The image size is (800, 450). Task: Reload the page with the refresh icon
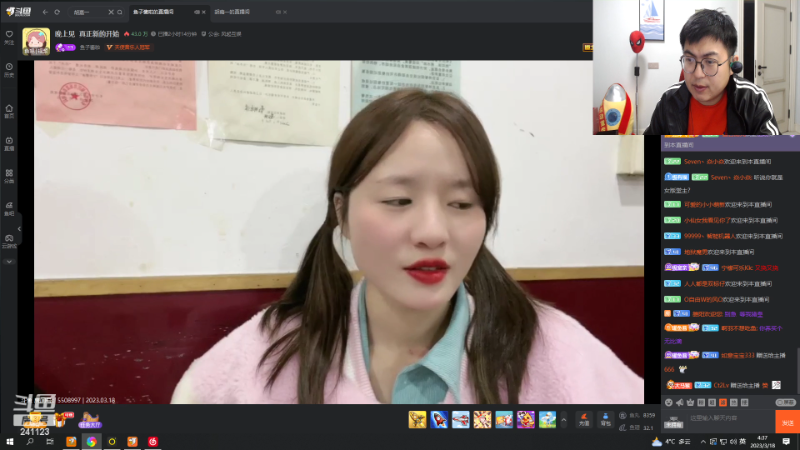[57, 12]
